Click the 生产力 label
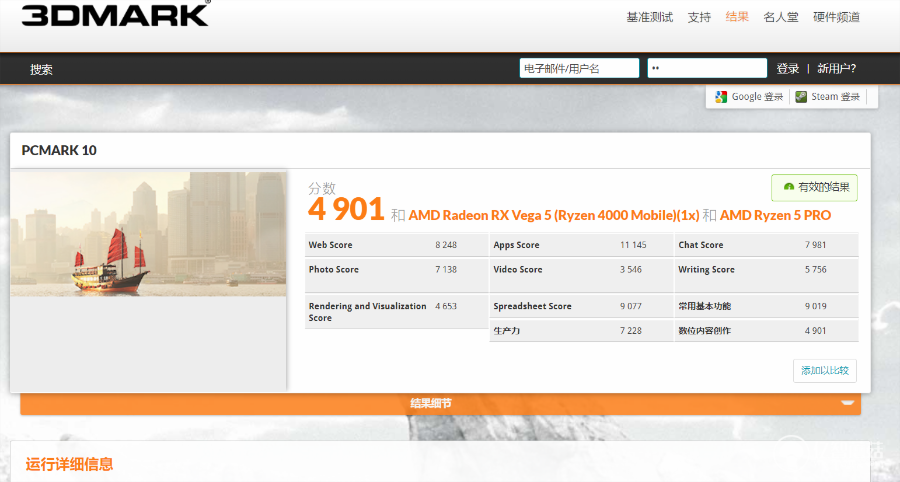This screenshot has width=900, height=482. pyautogui.click(x=506, y=331)
